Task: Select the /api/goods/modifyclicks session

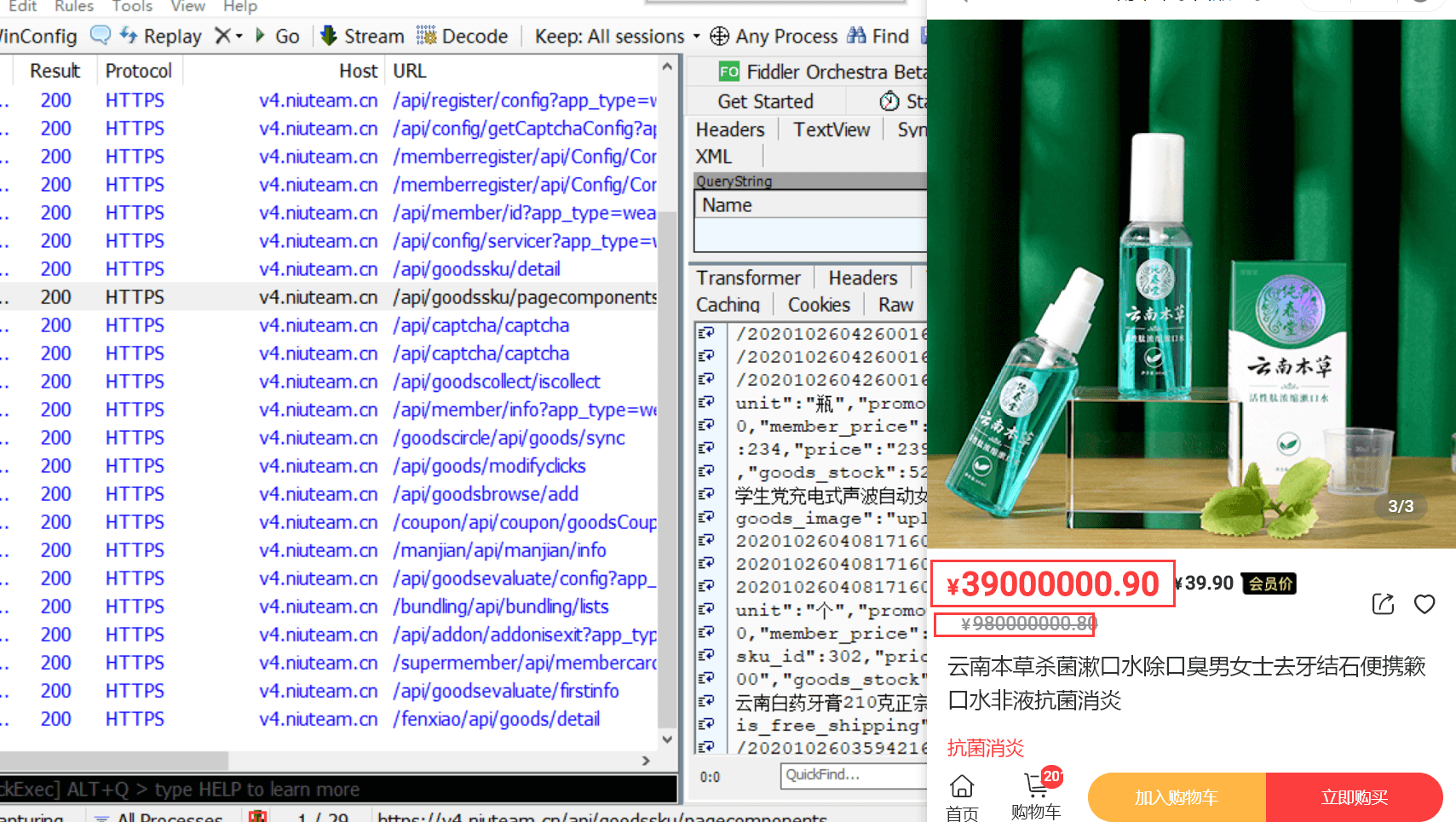Action: [329, 466]
